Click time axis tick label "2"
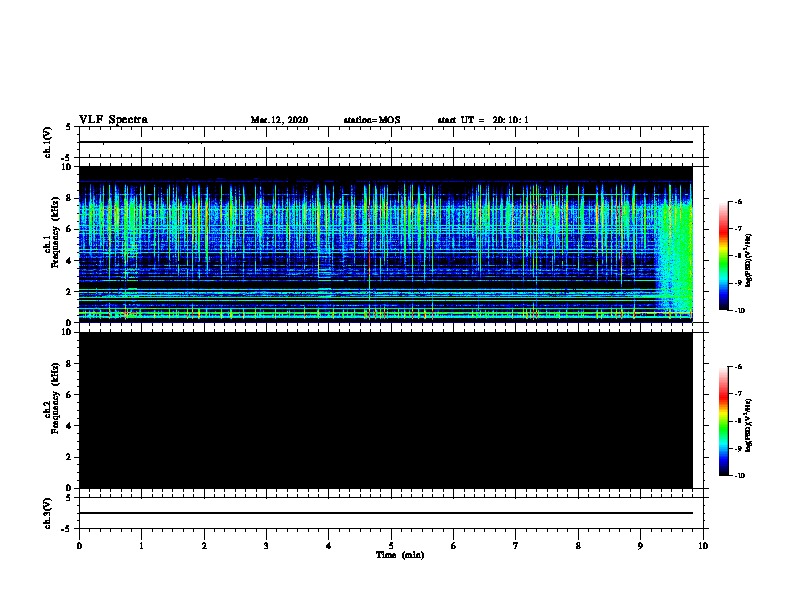Viewport: 792px width, 612px height. 204,546
